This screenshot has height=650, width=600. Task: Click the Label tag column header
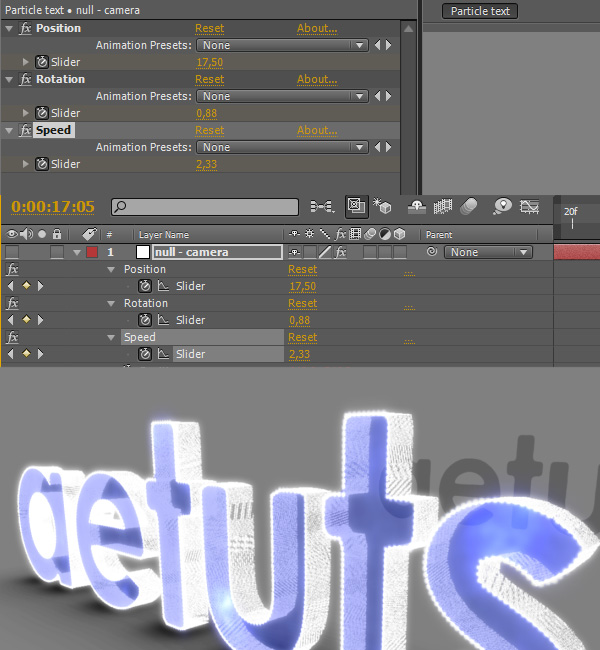[x=89, y=234]
